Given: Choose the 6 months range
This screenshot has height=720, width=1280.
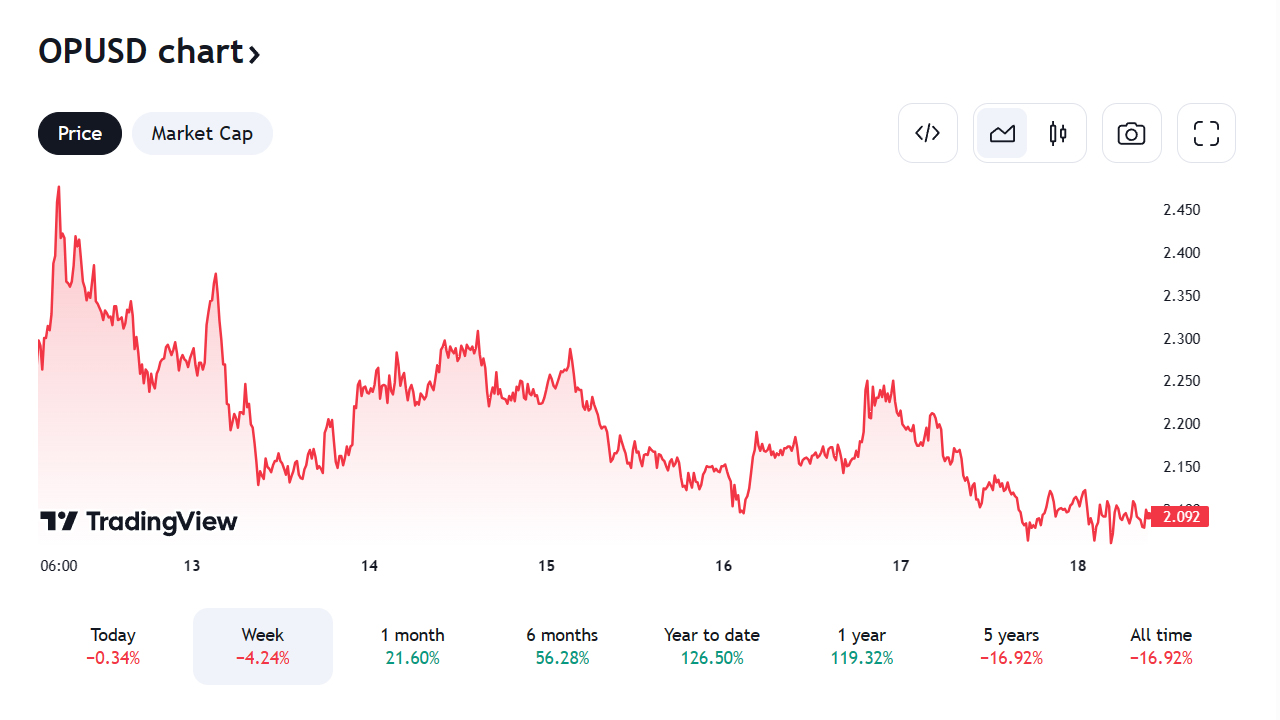Looking at the screenshot, I should 562,646.
